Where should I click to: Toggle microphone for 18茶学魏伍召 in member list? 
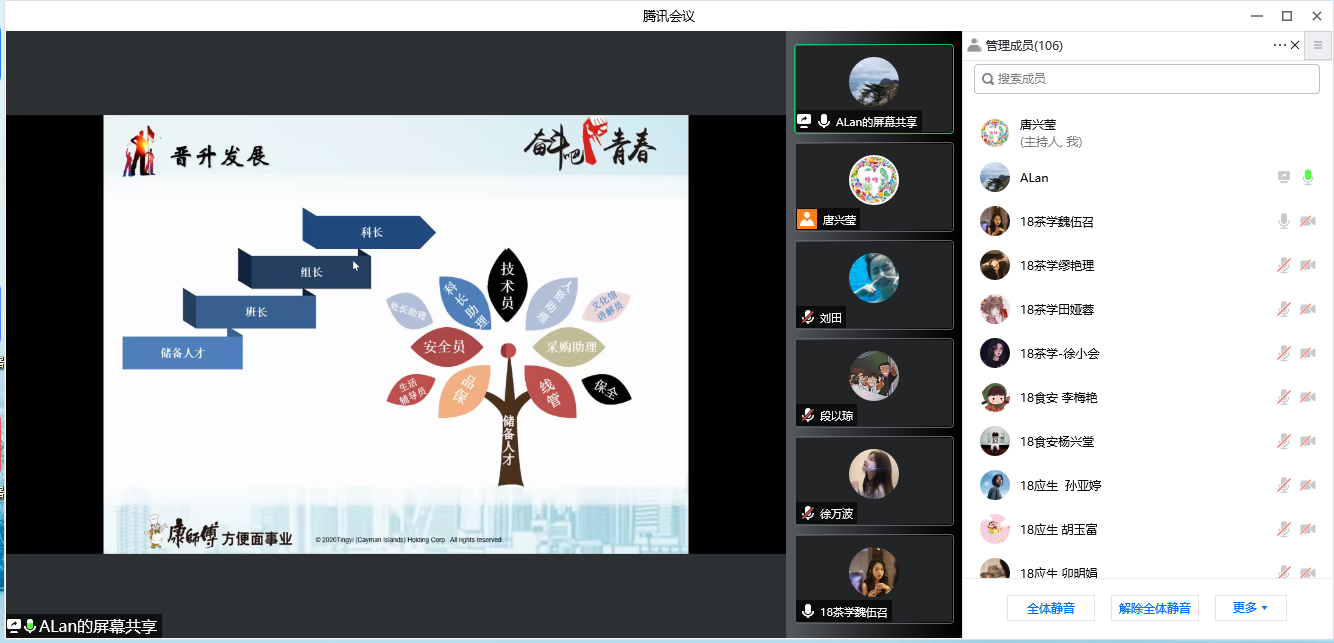pos(1284,222)
